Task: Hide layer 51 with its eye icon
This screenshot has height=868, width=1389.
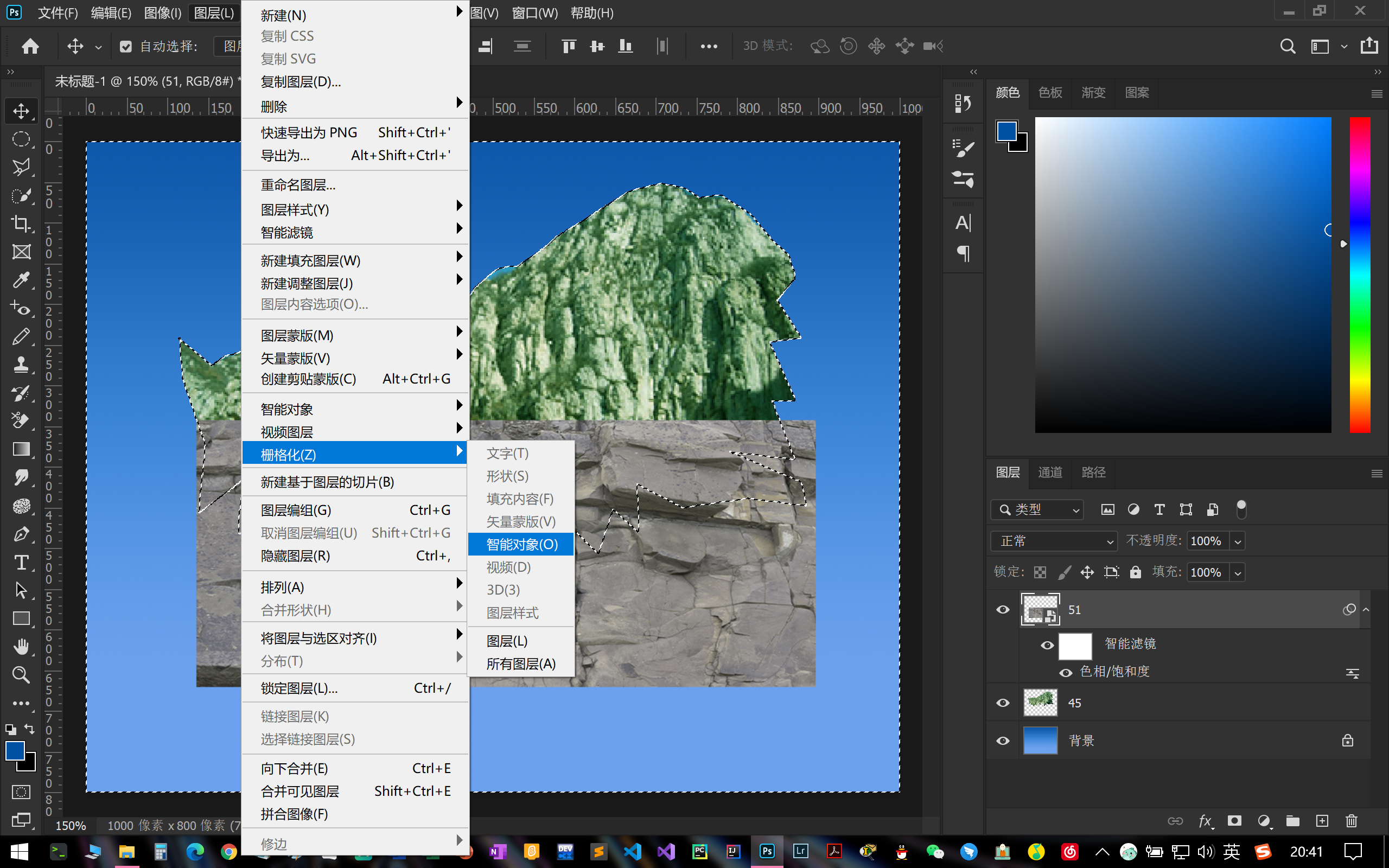Action: click(1003, 610)
